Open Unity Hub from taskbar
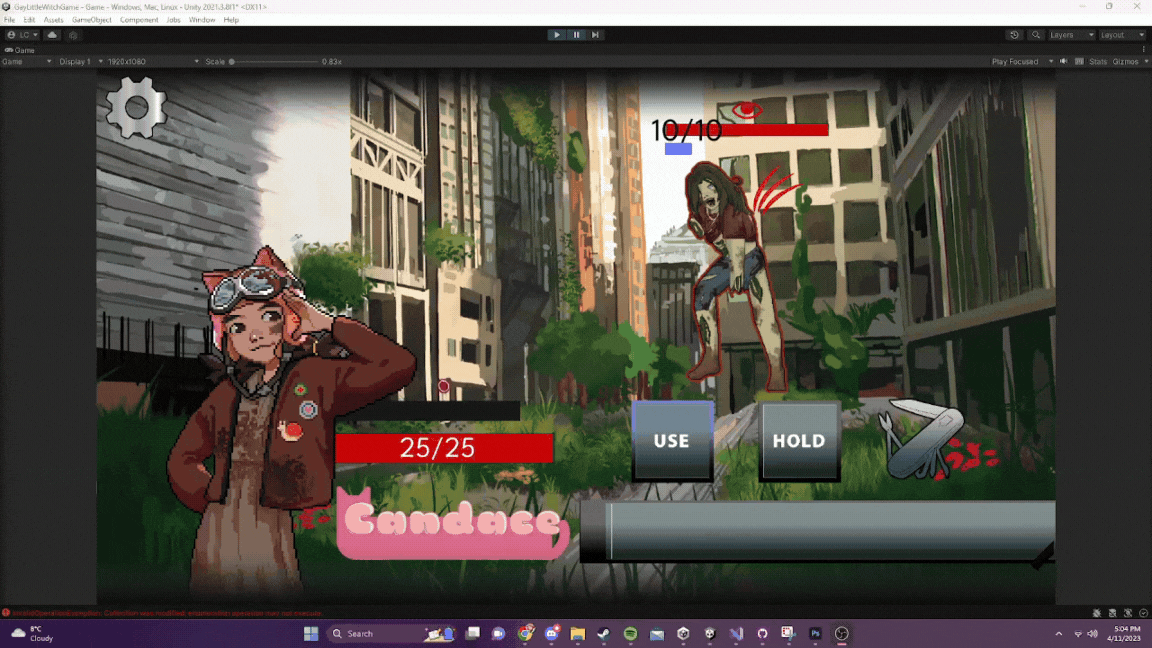The image size is (1152, 648). click(x=683, y=633)
